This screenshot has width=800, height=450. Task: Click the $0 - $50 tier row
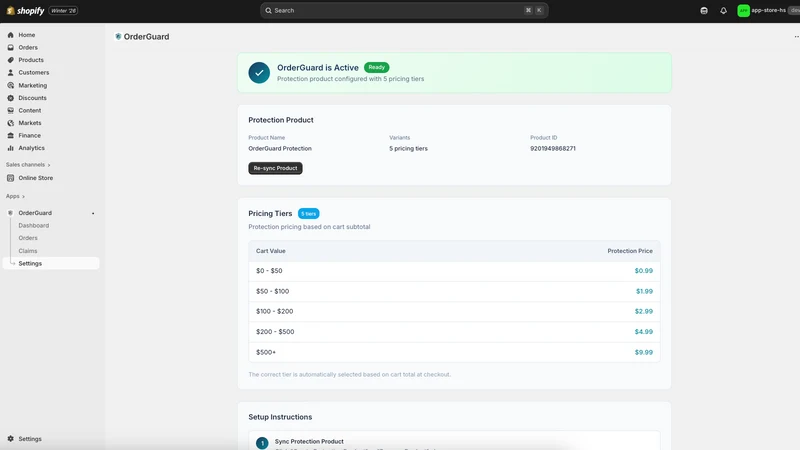(454, 271)
